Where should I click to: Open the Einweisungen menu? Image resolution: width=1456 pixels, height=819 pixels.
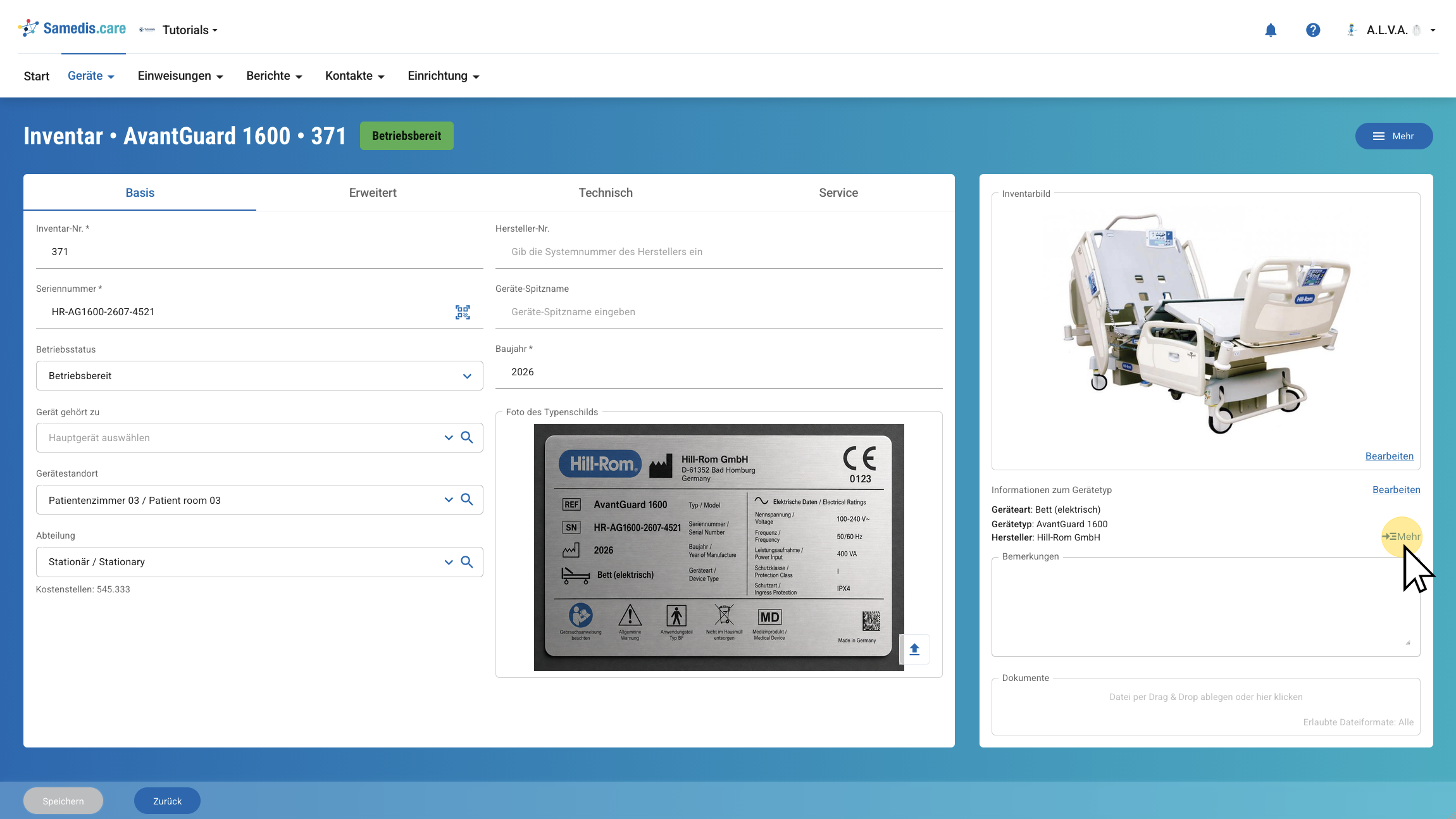coord(180,76)
